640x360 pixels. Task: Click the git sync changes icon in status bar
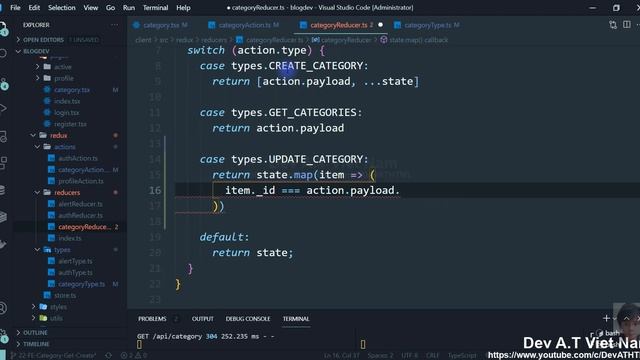click(x=109, y=356)
